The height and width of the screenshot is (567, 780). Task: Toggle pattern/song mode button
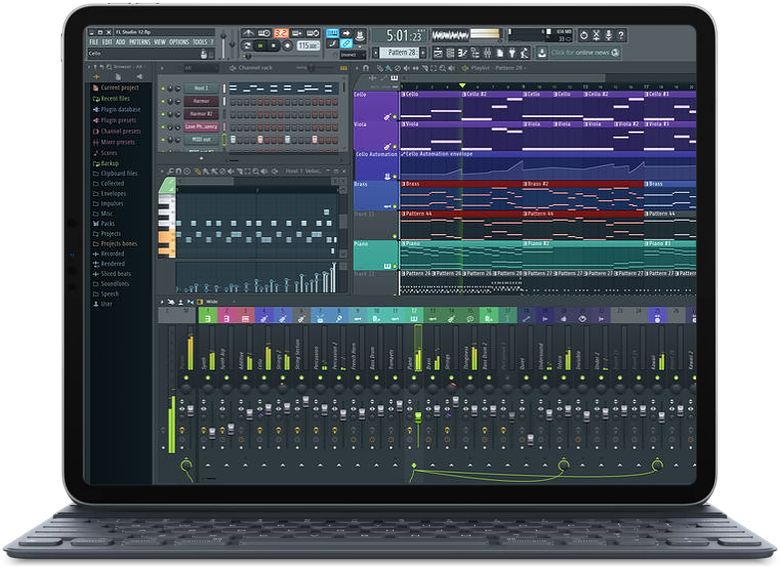[247, 46]
